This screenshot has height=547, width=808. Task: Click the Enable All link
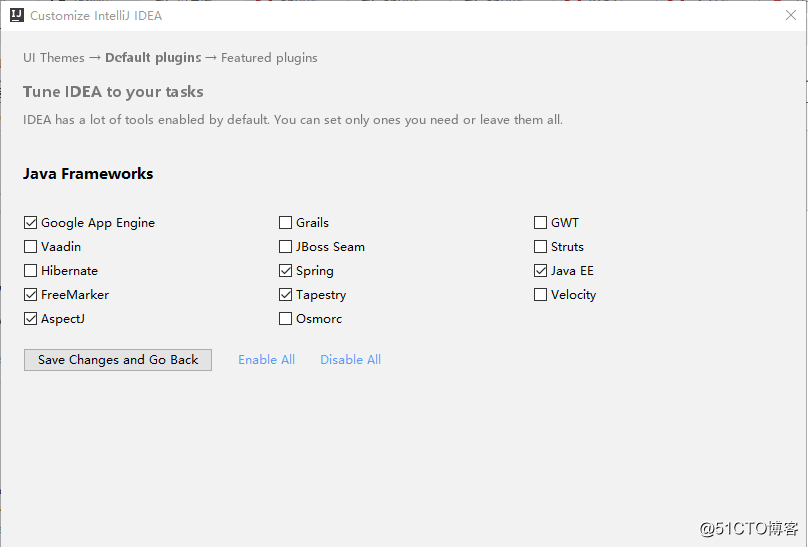click(266, 360)
